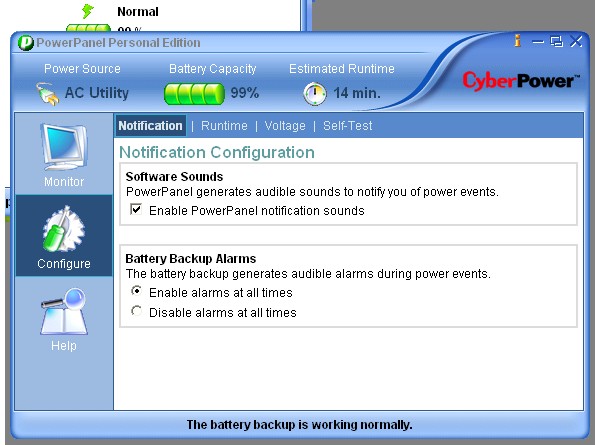The width and height of the screenshot is (600, 445).
Task: Switch to the Runtime tab
Action: coord(224,126)
